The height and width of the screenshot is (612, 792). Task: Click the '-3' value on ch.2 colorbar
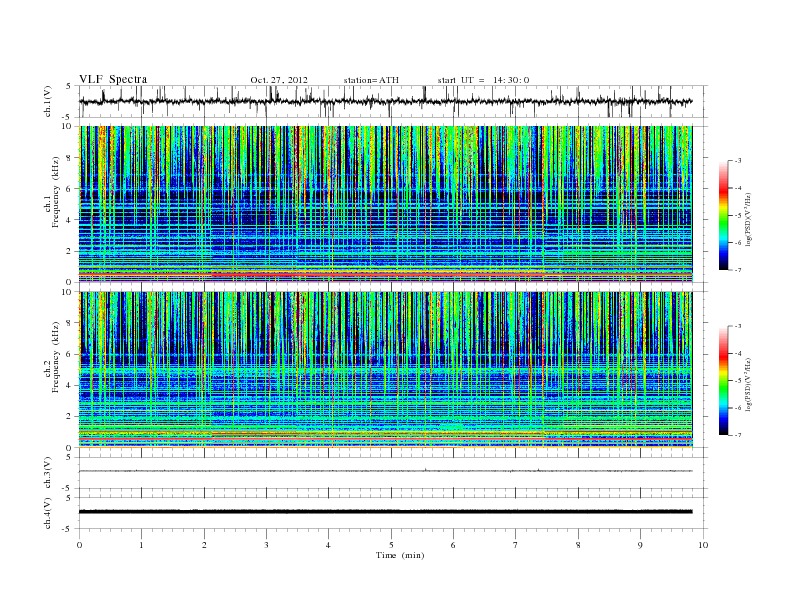pos(737,326)
